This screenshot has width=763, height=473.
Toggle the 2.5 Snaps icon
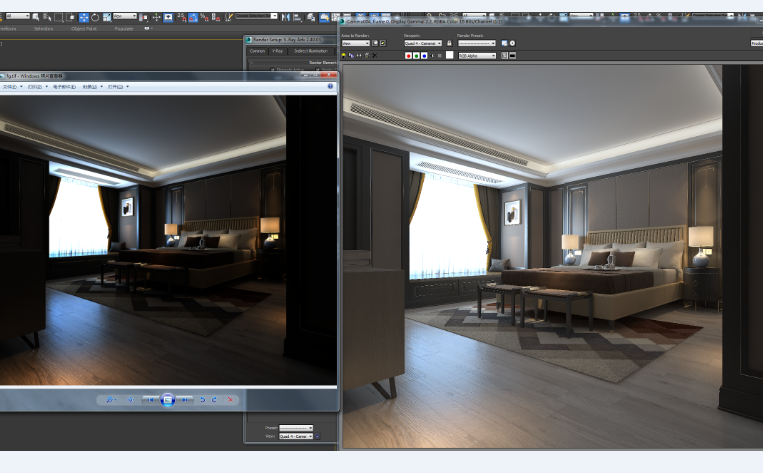(x=182, y=18)
